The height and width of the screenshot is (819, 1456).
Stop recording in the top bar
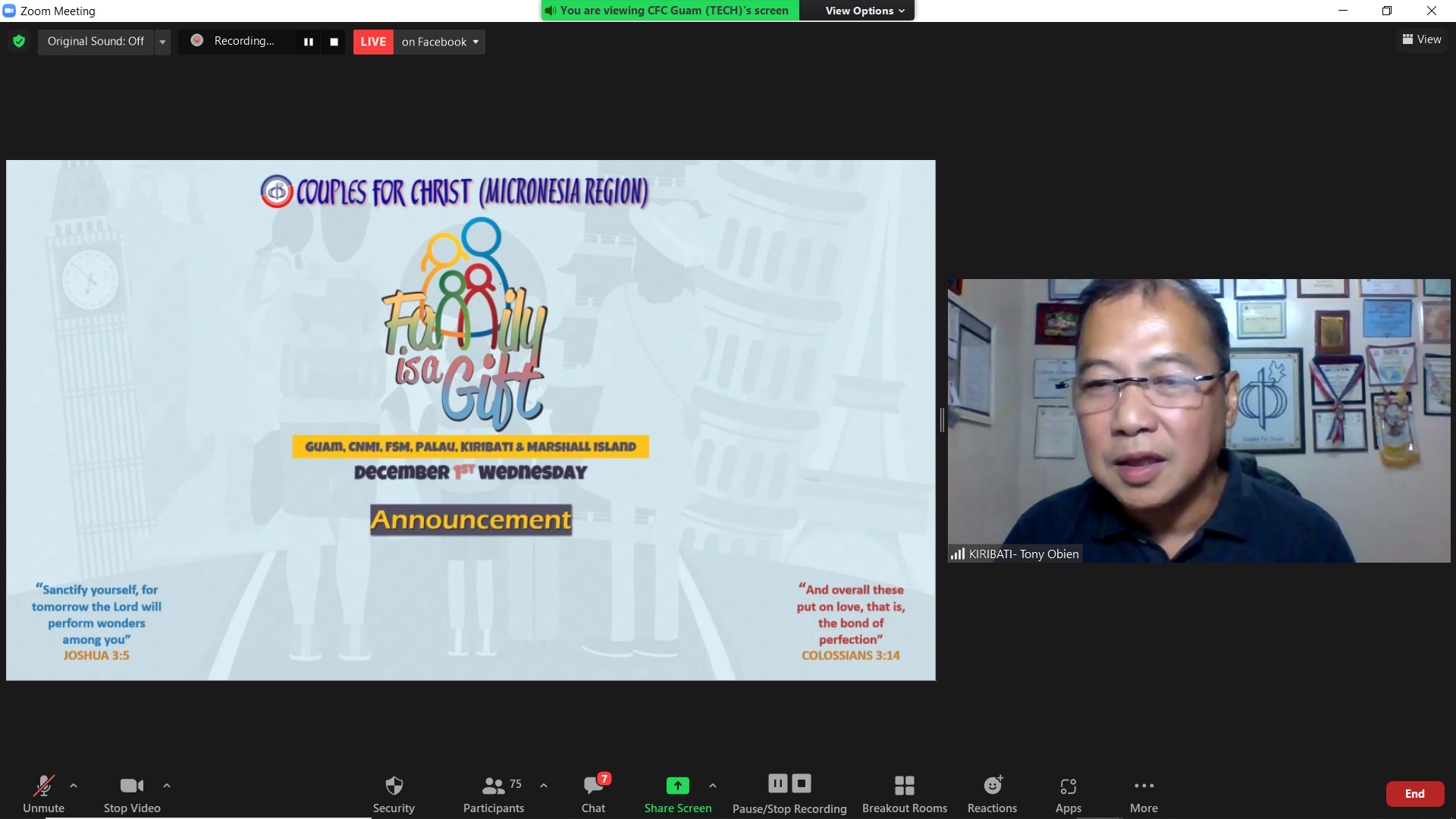click(334, 42)
